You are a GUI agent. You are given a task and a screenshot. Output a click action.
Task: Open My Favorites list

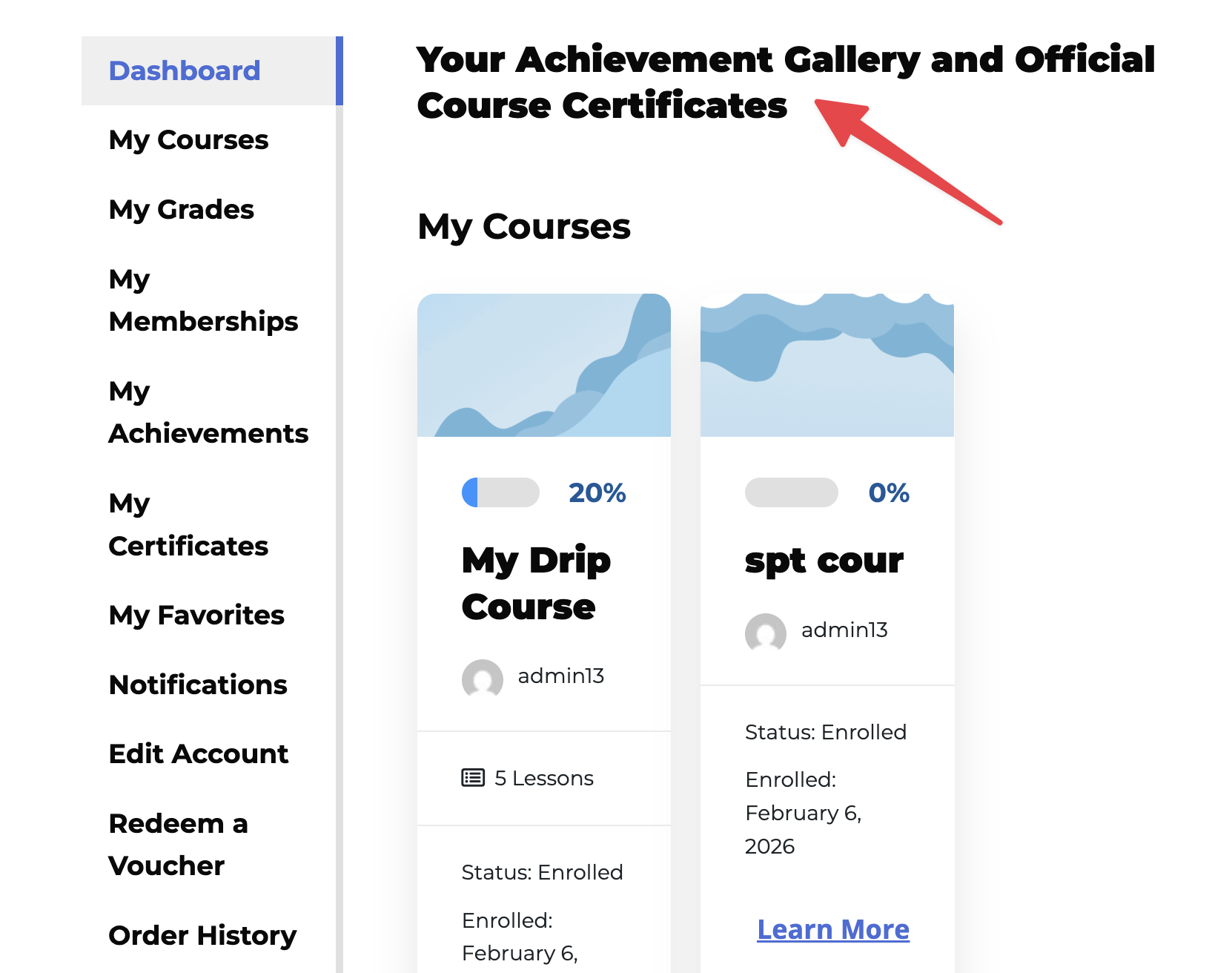(x=196, y=616)
